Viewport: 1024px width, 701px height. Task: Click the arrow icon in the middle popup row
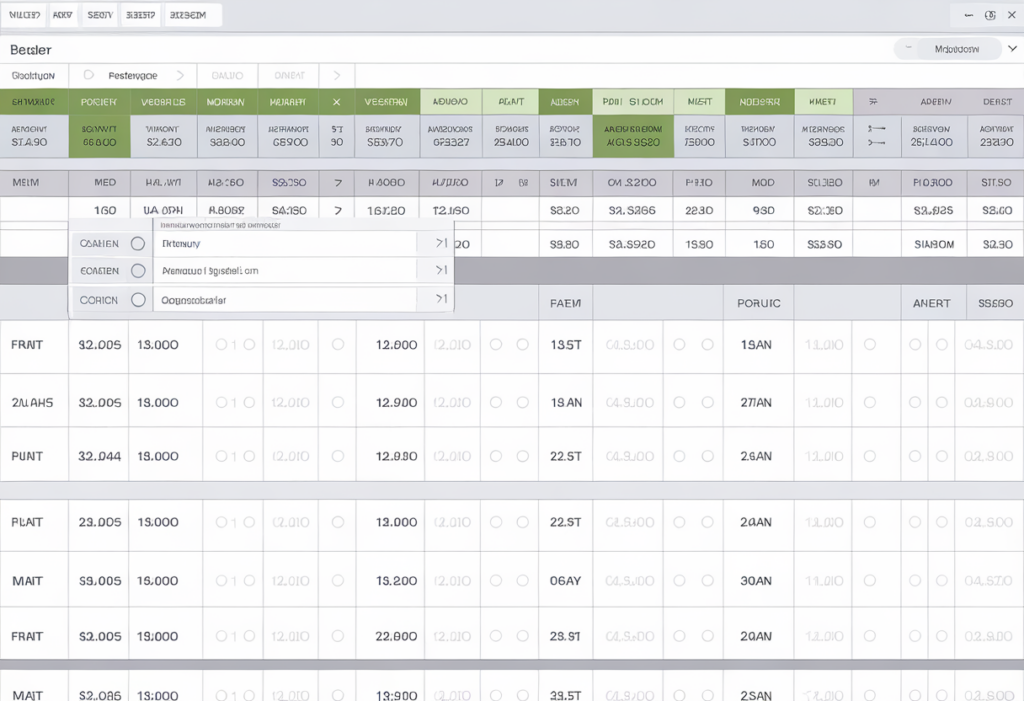[x=441, y=270]
